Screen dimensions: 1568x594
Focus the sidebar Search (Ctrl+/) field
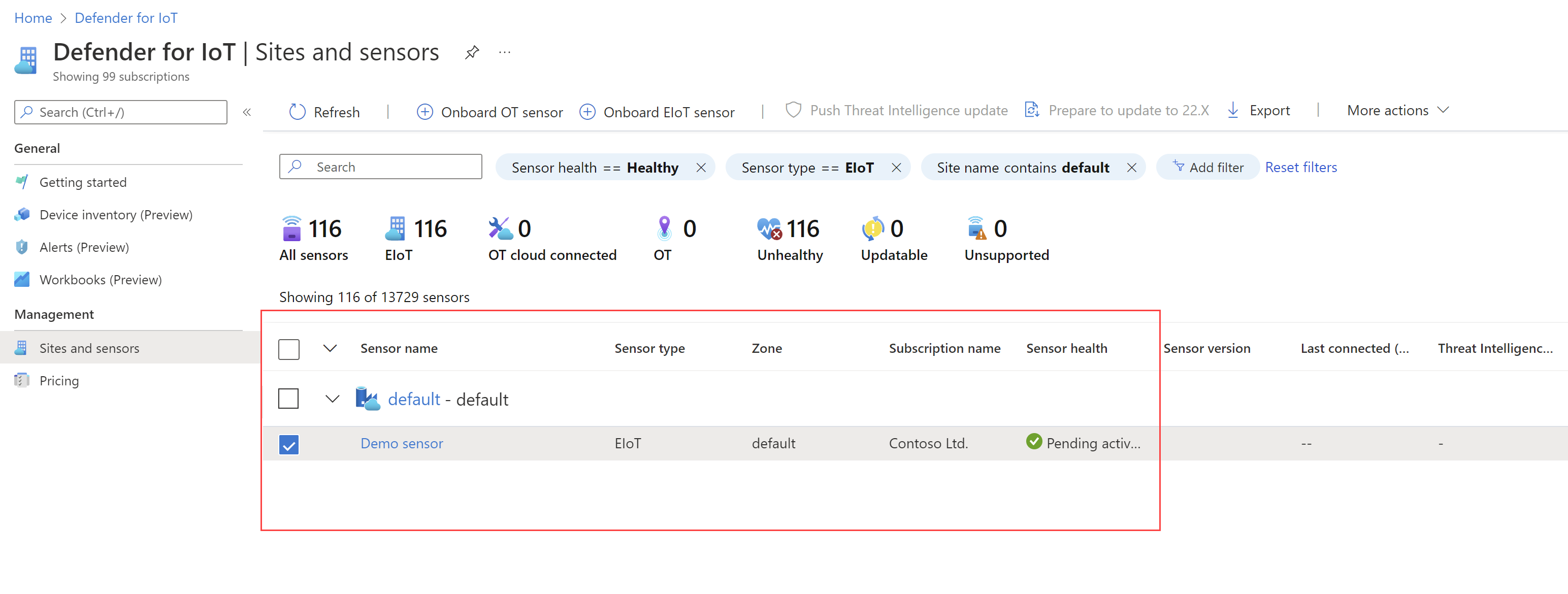tap(120, 112)
